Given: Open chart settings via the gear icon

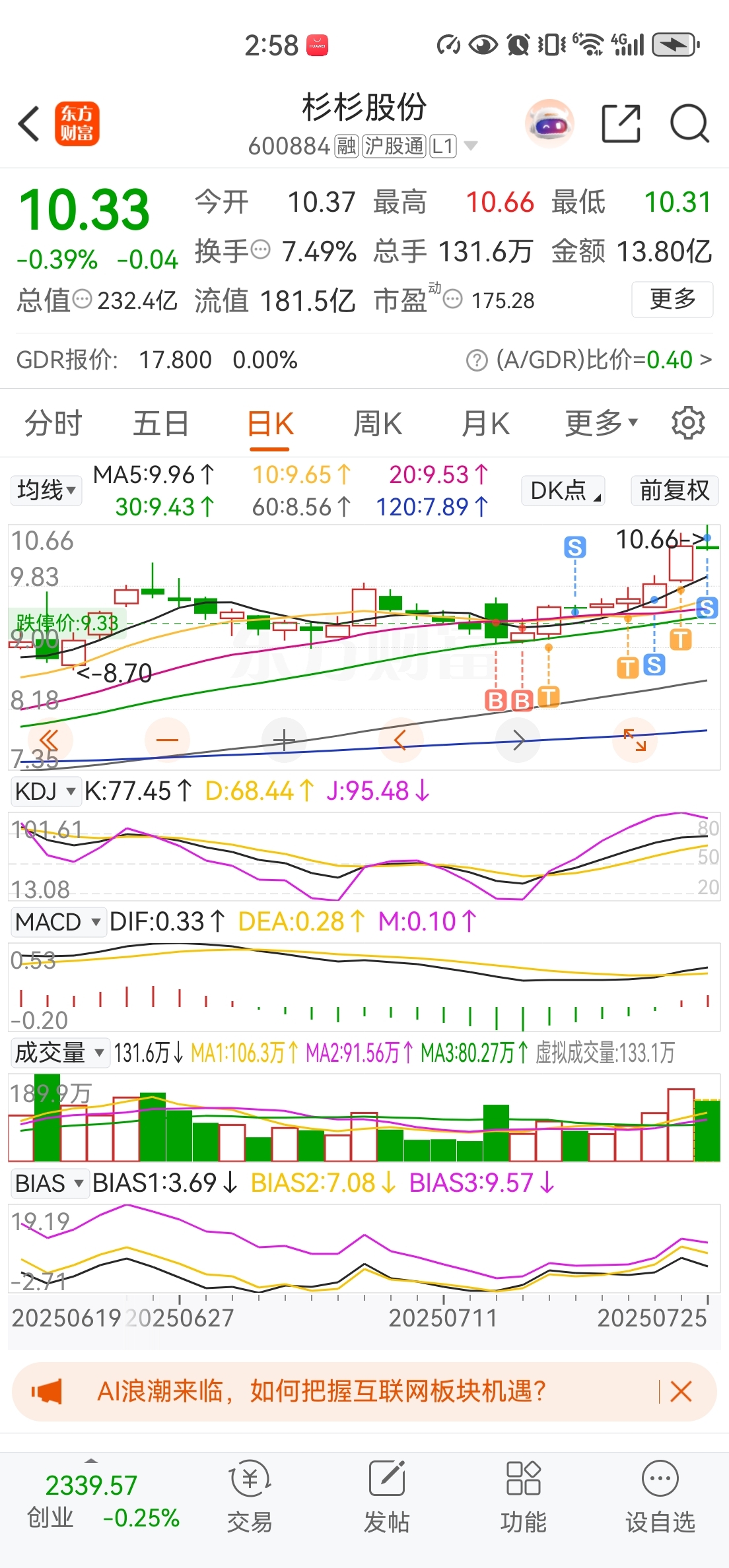Looking at the screenshot, I should click(688, 423).
